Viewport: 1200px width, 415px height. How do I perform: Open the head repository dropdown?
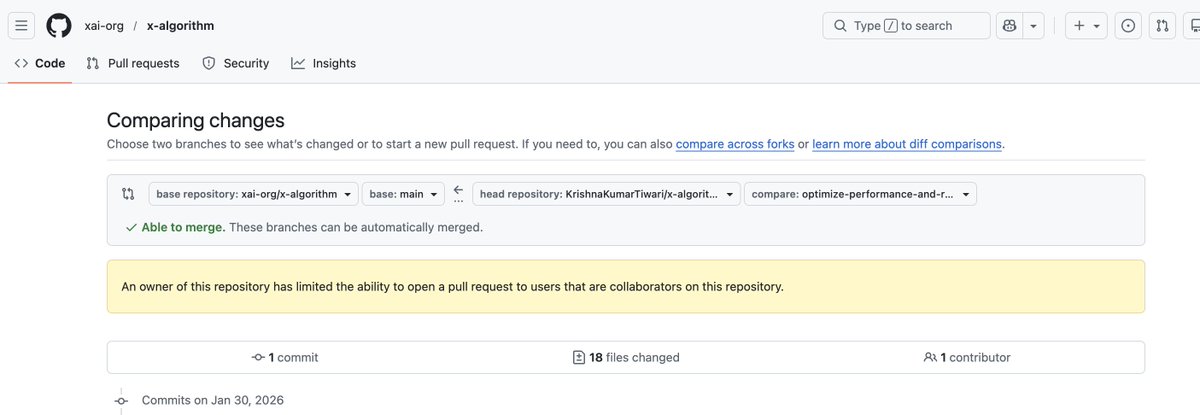pyautogui.click(x=607, y=194)
